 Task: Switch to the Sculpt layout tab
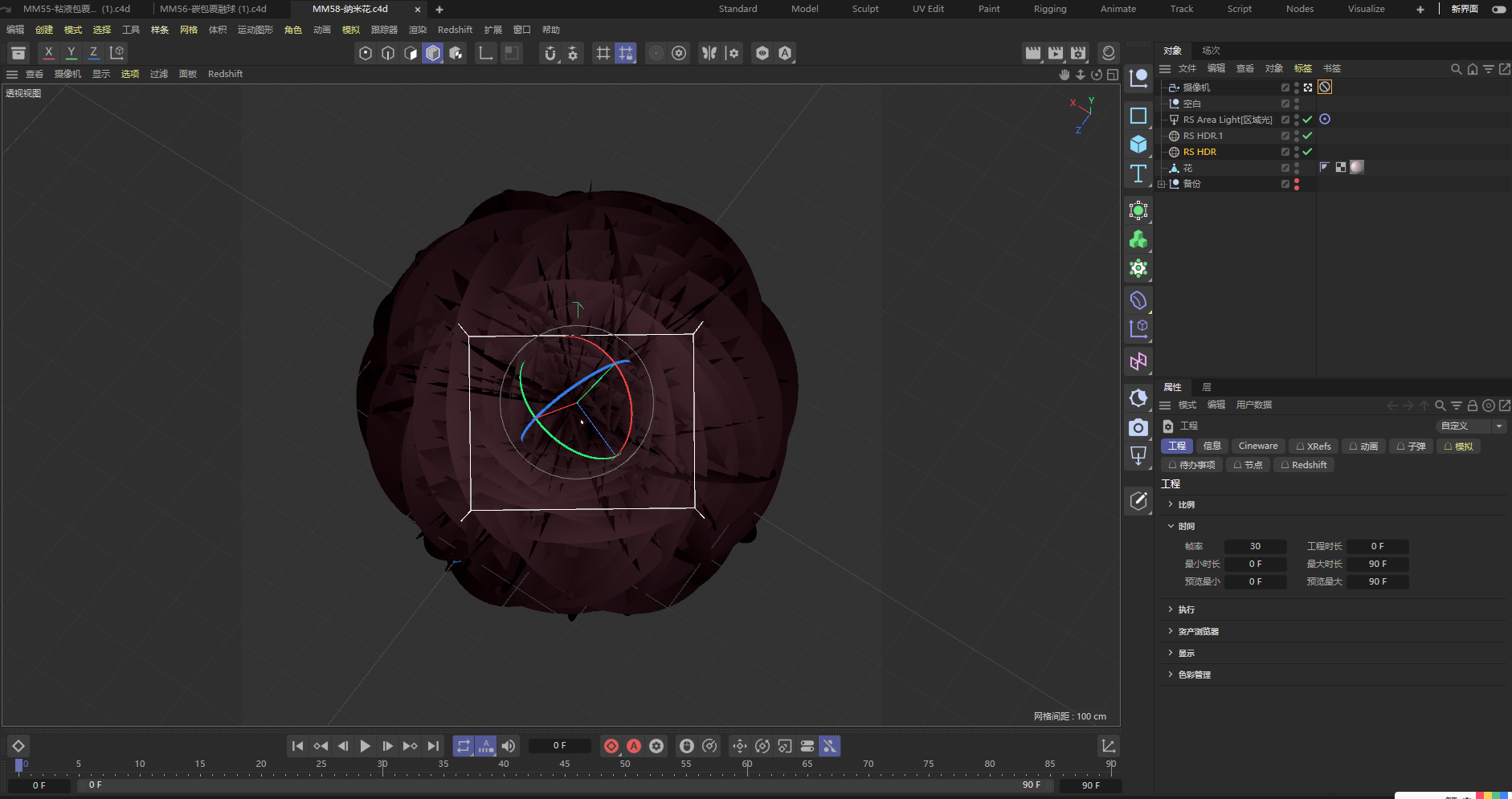pyautogui.click(x=865, y=9)
